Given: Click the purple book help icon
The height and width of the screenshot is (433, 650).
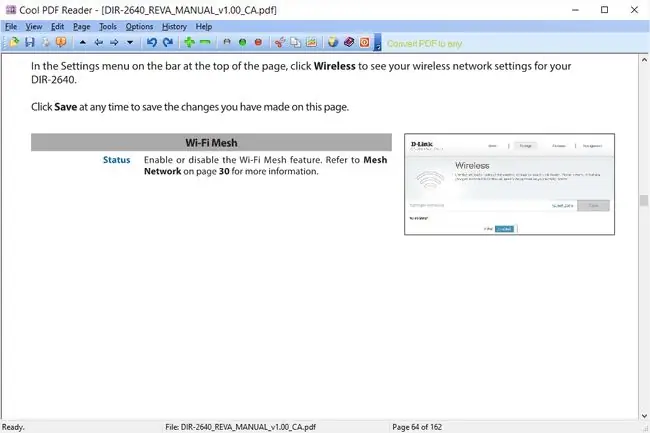Looking at the screenshot, I should pos(349,42).
